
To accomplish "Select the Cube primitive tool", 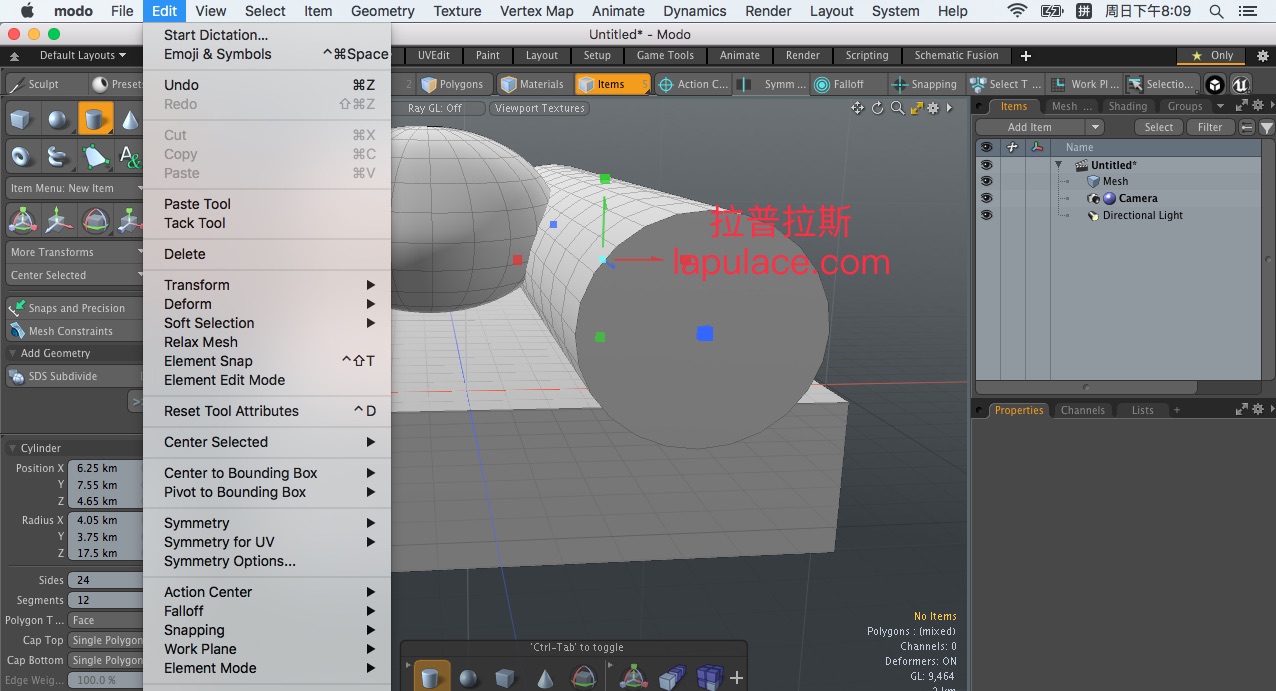I will click(22, 121).
